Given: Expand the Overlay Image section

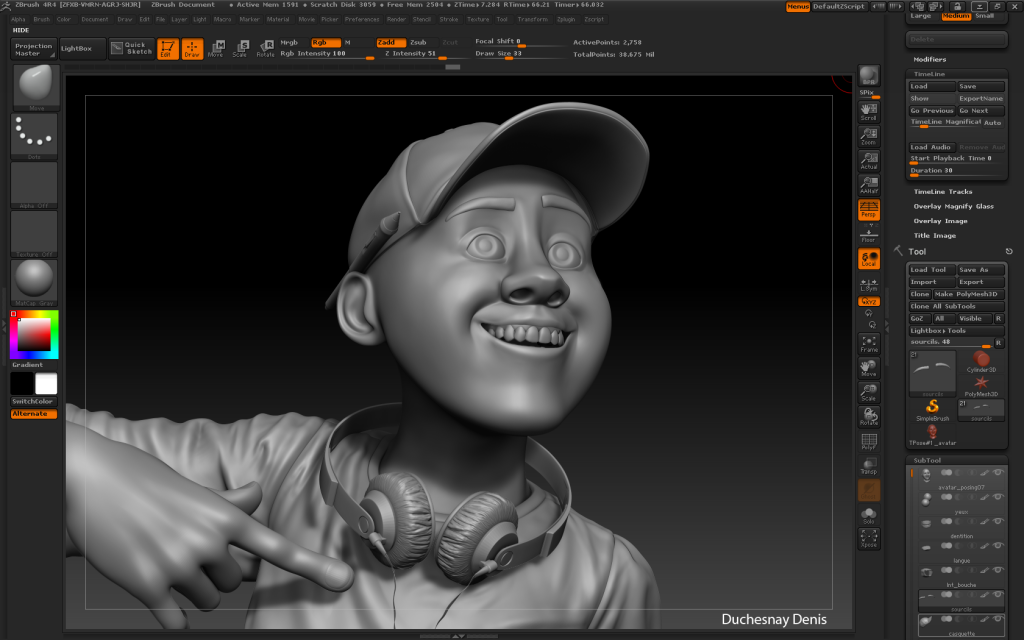Looking at the screenshot, I should tap(940, 221).
